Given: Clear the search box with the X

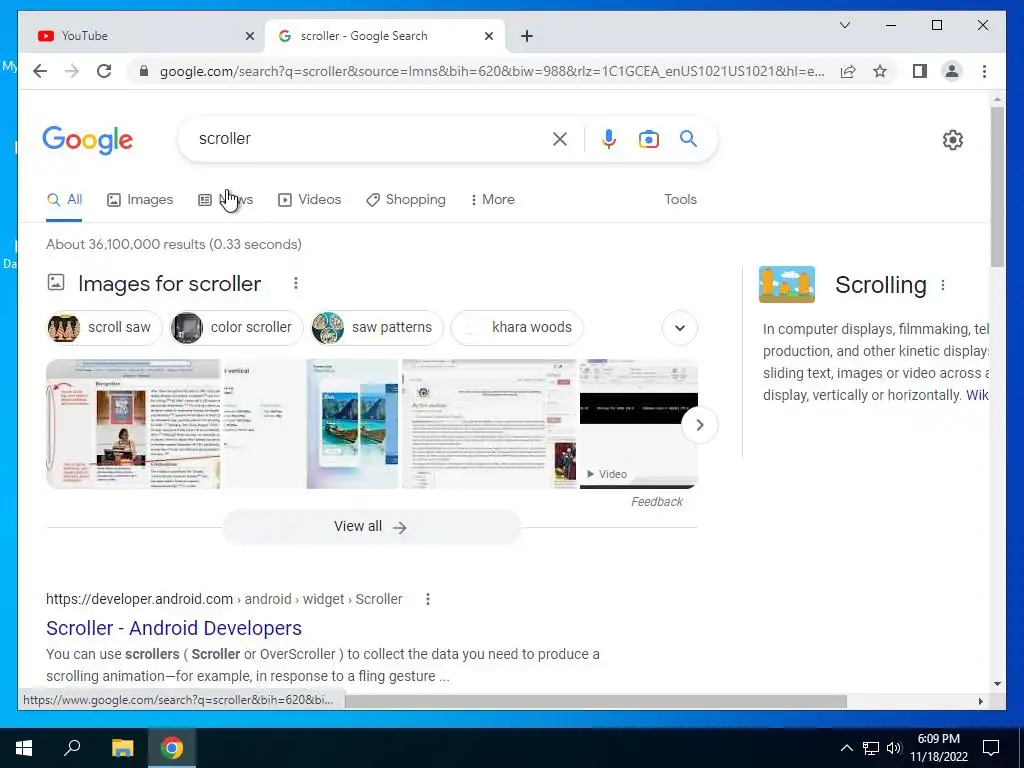Looking at the screenshot, I should pos(560,138).
